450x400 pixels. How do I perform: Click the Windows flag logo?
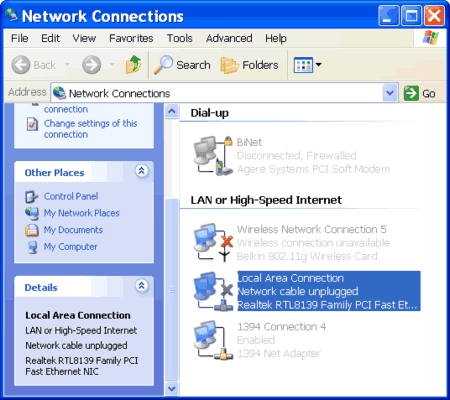pos(430,38)
